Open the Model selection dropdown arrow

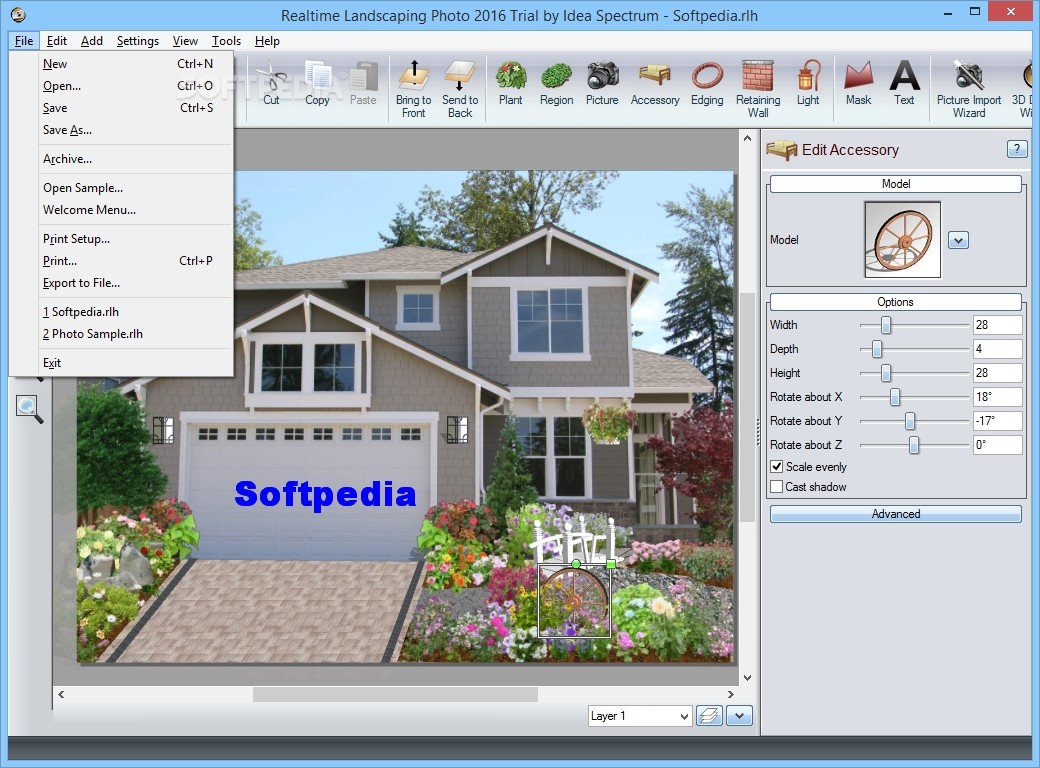pyautogui.click(x=958, y=239)
